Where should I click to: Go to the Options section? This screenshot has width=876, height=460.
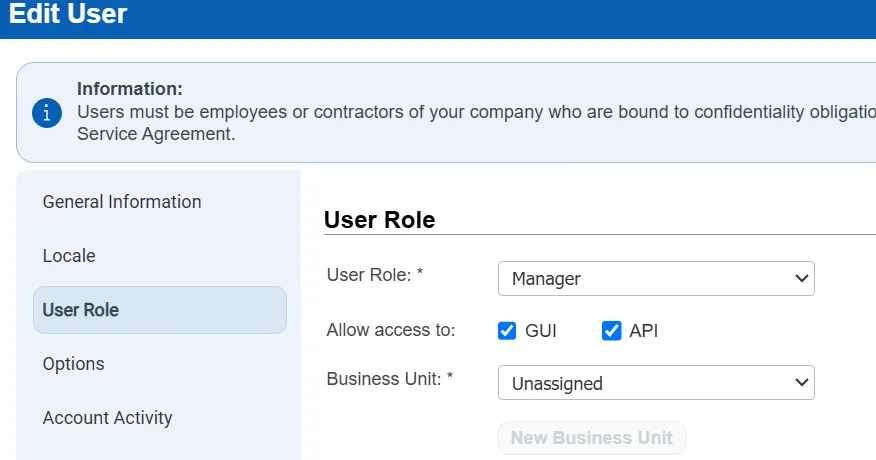click(73, 364)
